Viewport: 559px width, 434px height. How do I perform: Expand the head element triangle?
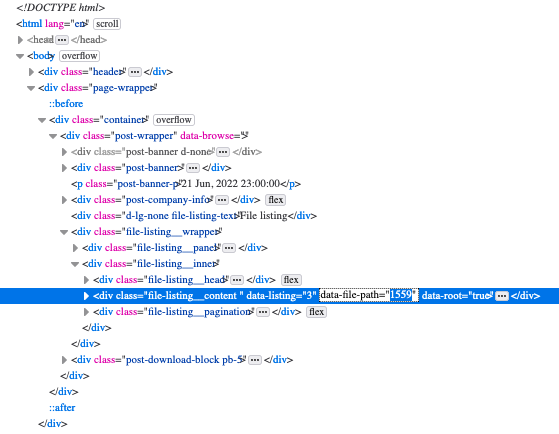20,40
